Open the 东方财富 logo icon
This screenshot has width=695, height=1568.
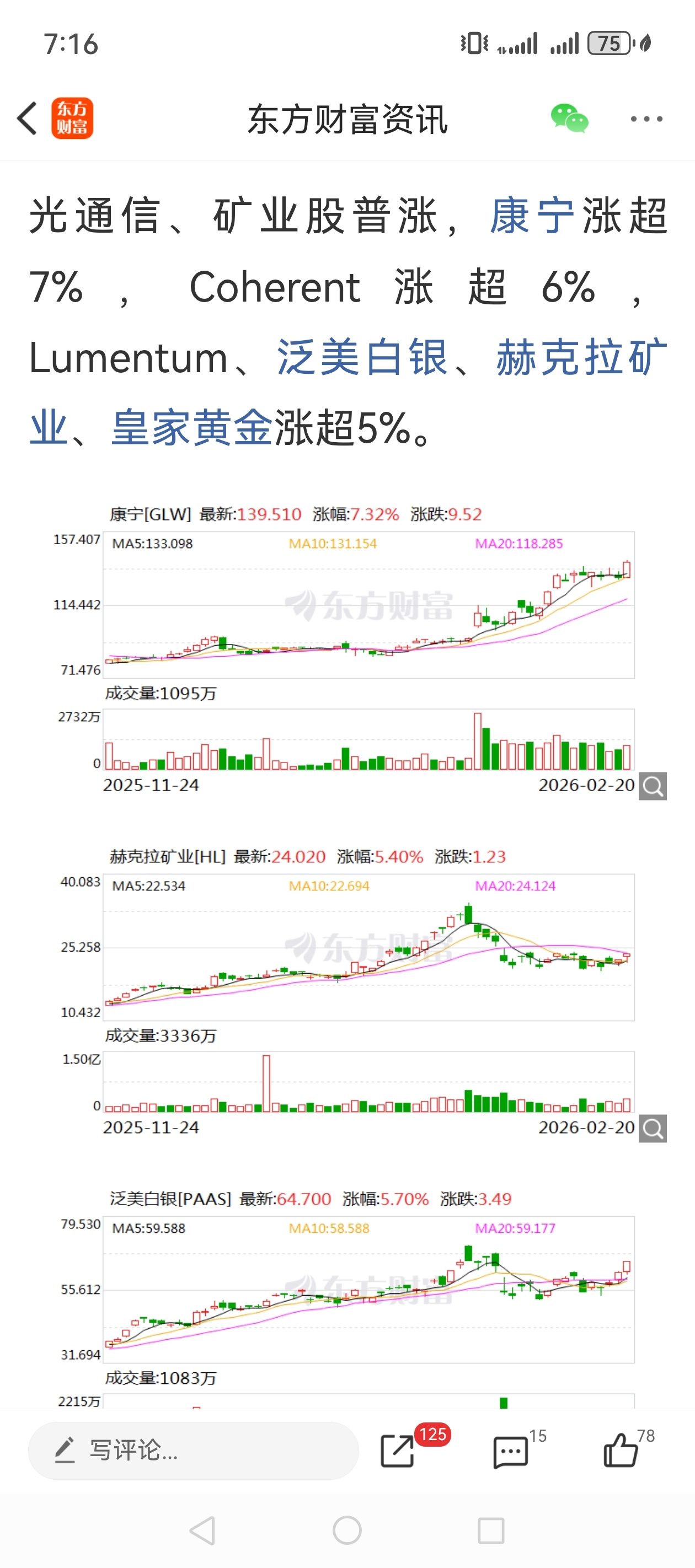coord(72,118)
